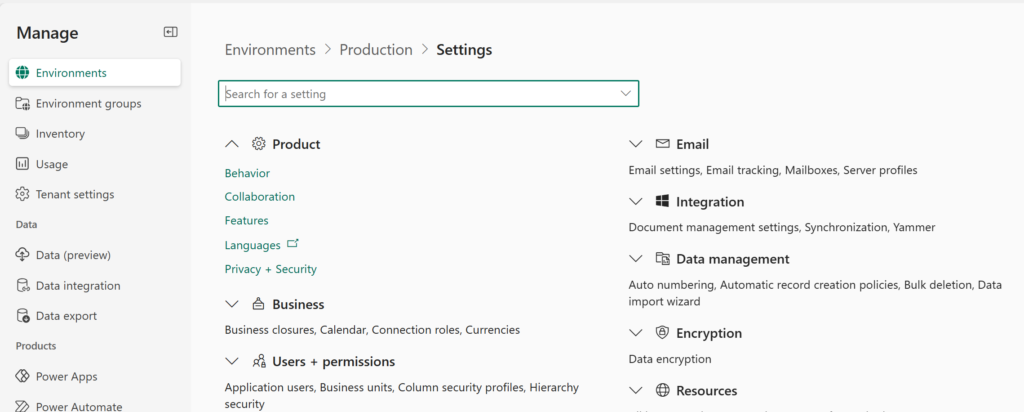
Task: Open the Languages link
Action: click(x=252, y=245)
